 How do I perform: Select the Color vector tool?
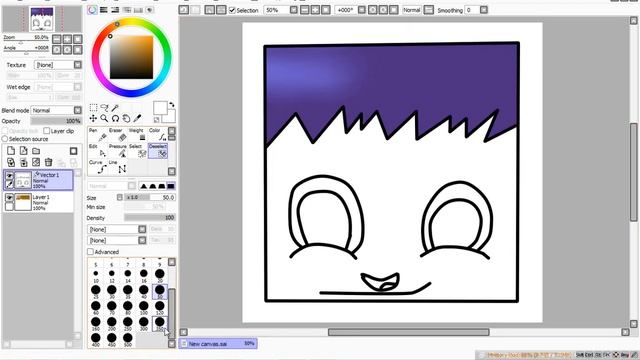157,135
